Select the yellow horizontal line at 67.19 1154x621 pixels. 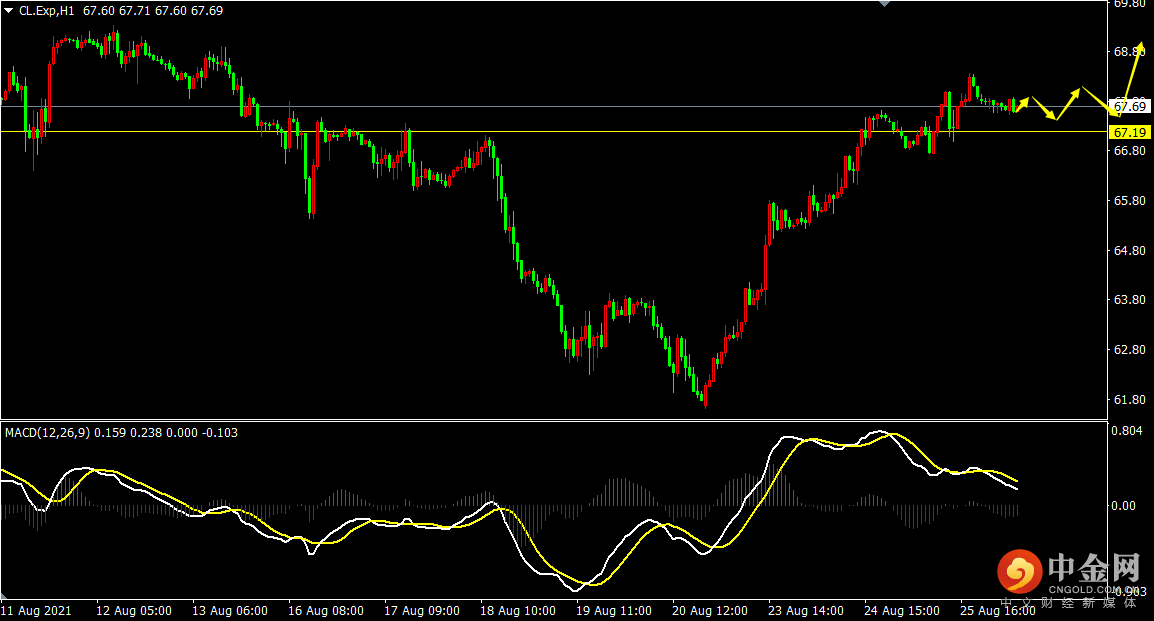click(x=553, y=132)
